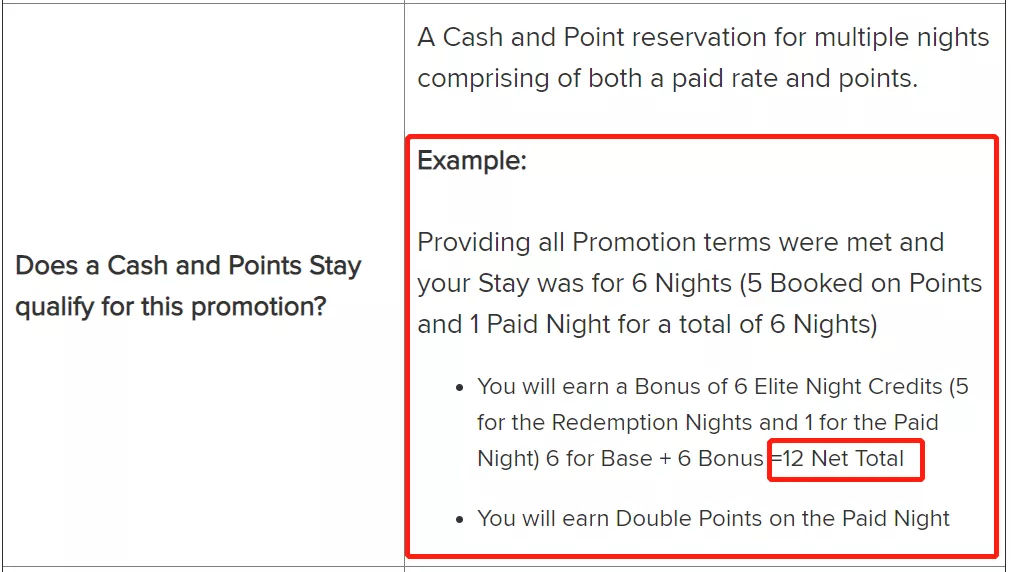
Task: Click 'You will earn Double Points on the Paid Night'
Action: (x=713, y=518)
